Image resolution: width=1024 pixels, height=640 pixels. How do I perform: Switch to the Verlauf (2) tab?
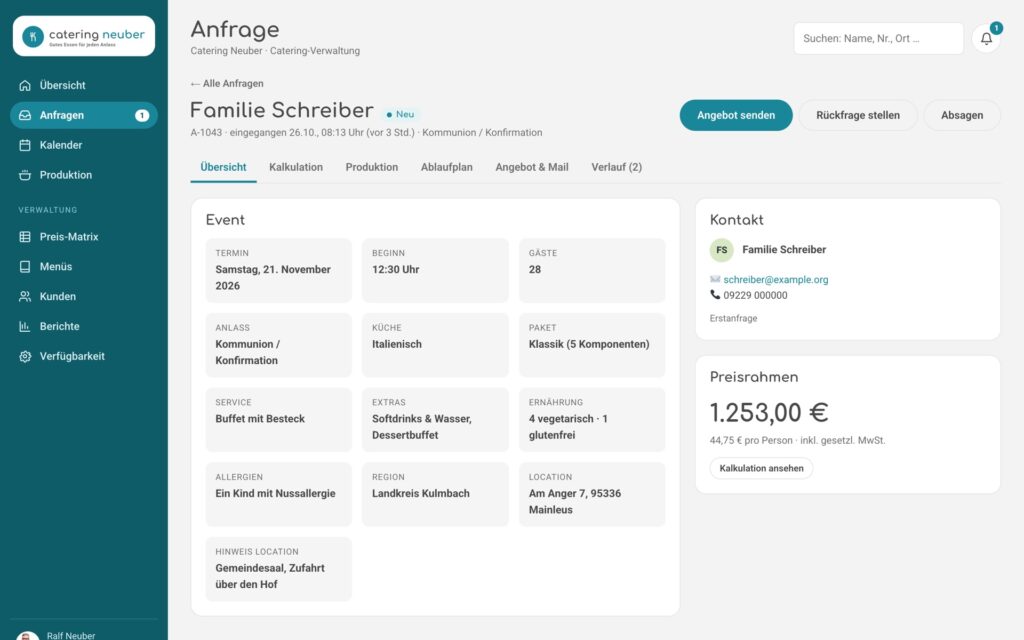616,167
